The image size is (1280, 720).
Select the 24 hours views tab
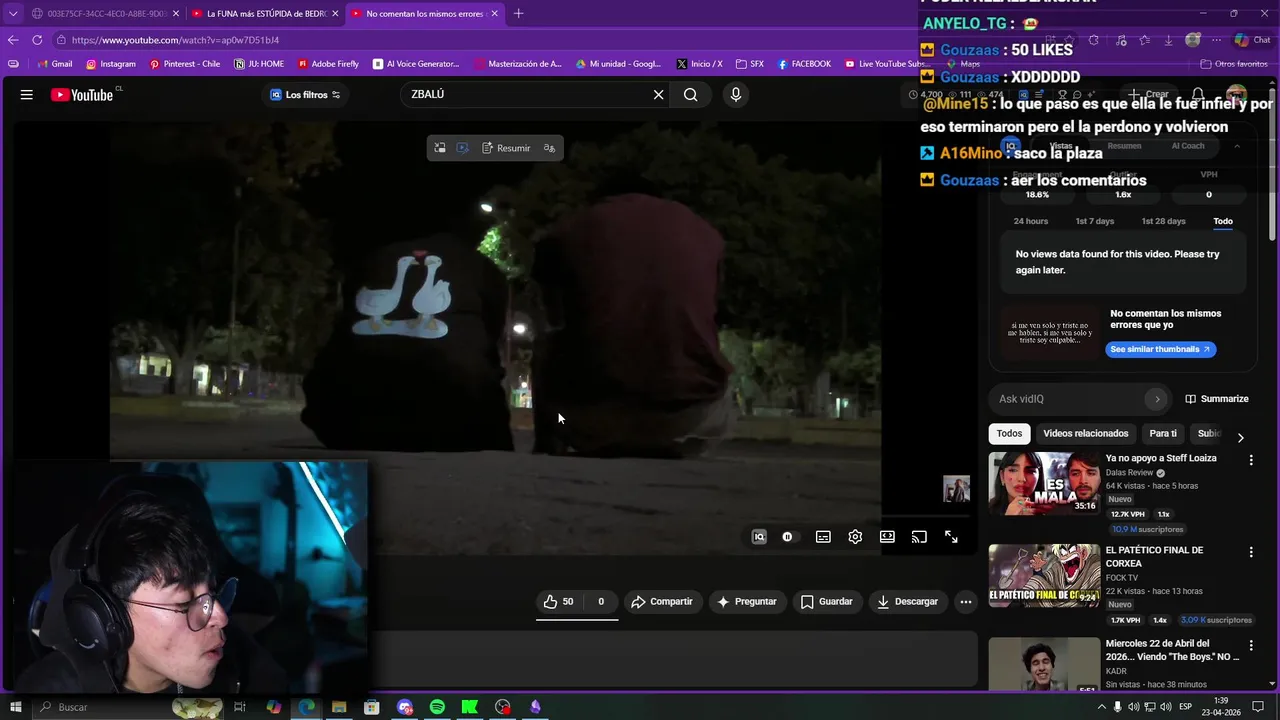coord(1031,221)
